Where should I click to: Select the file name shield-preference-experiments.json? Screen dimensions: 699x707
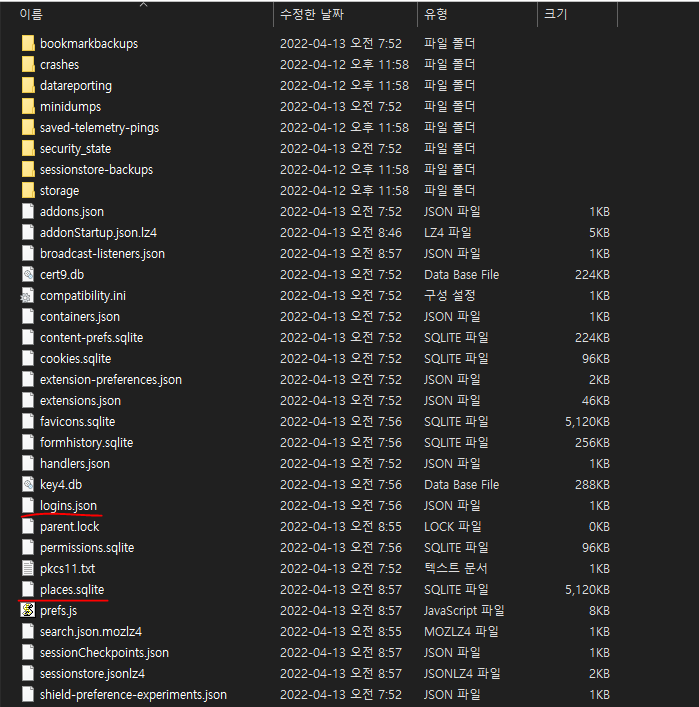(x=133, y=695)
